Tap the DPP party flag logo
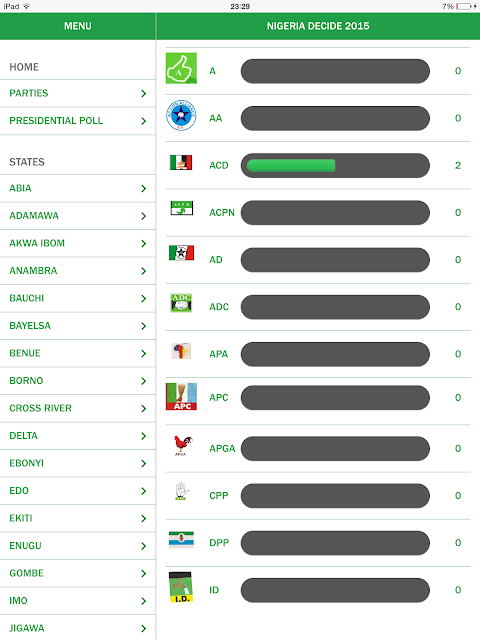 click(x=181, y=540)
